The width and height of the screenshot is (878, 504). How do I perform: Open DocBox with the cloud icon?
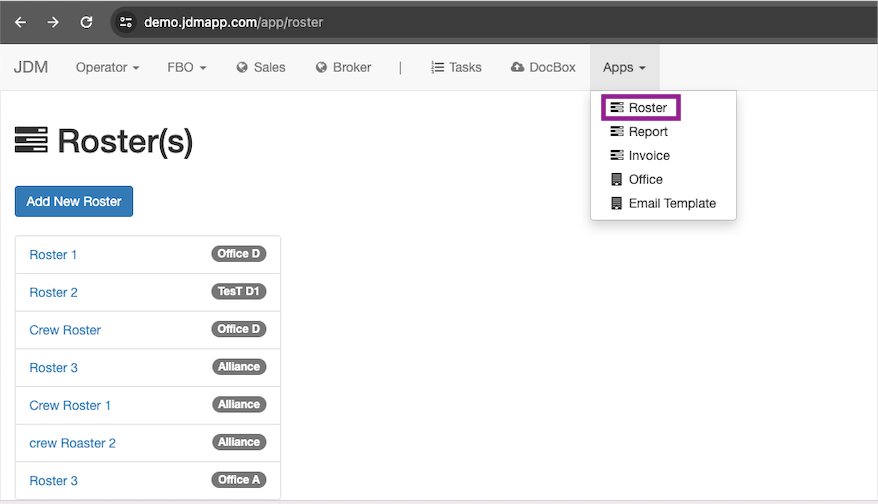point(543,68)
